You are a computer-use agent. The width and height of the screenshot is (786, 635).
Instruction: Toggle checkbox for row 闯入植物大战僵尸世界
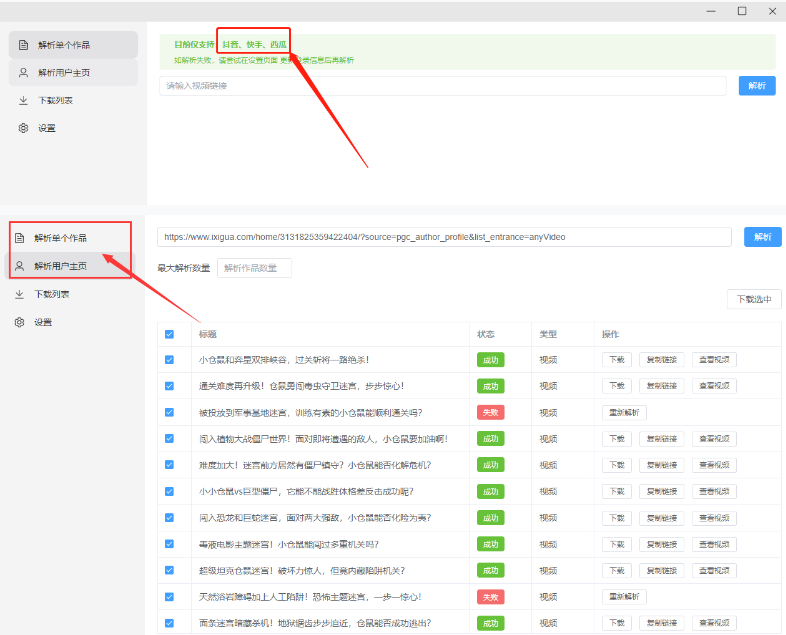tap(169, 439)
